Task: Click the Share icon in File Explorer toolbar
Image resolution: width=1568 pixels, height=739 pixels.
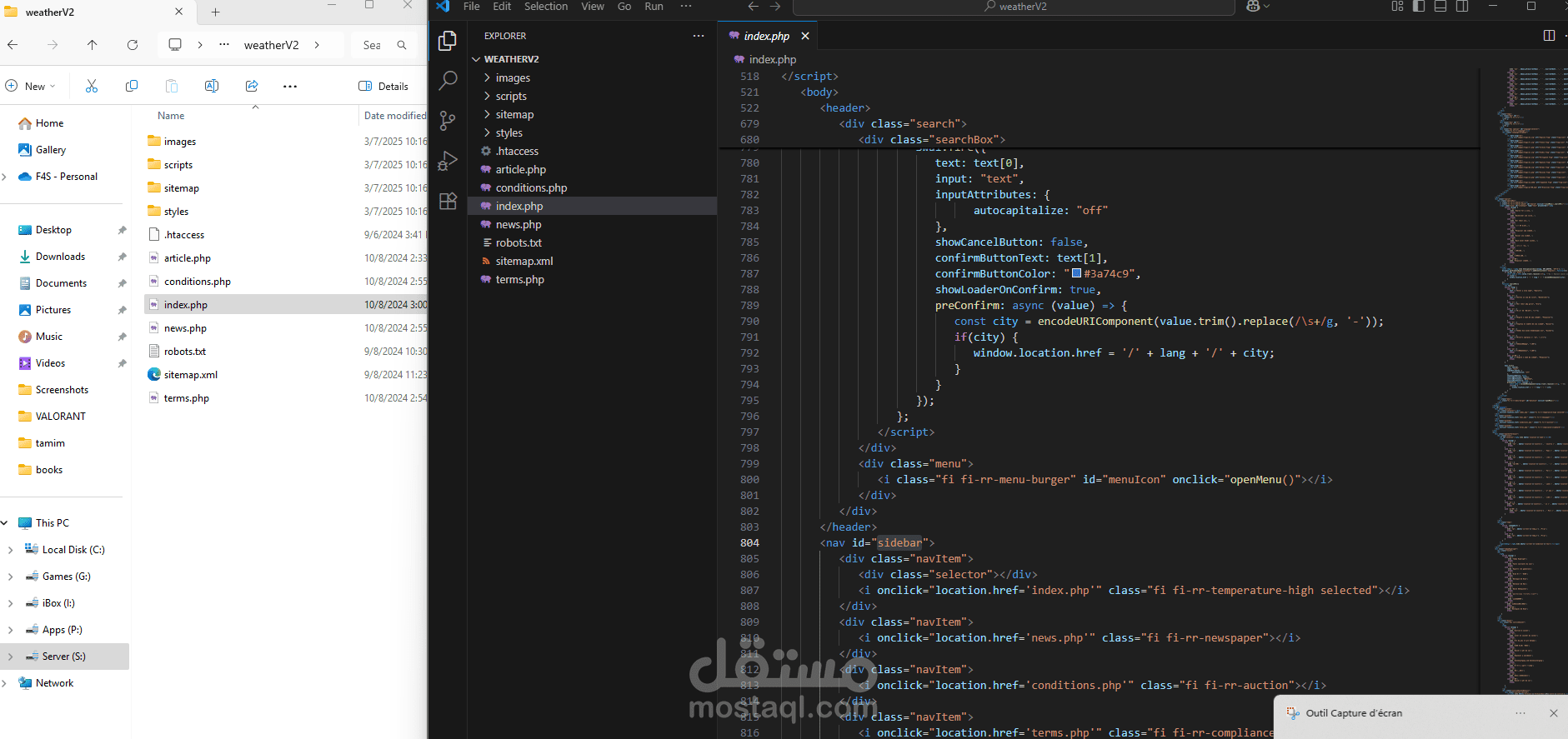Action: [252, 86]
